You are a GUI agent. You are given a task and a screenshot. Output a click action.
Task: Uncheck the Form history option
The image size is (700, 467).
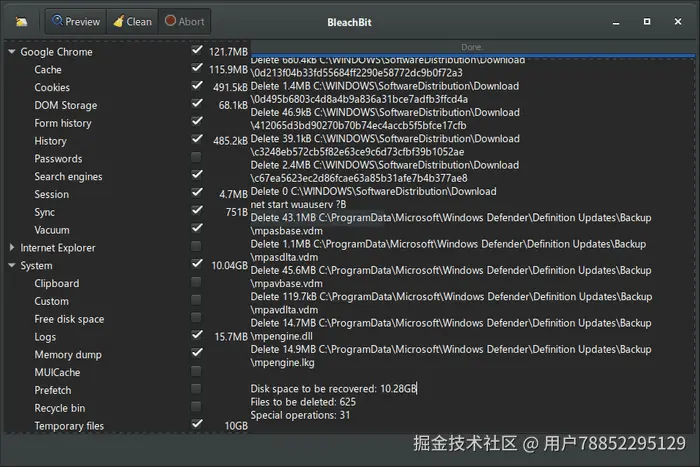[196, 122]
